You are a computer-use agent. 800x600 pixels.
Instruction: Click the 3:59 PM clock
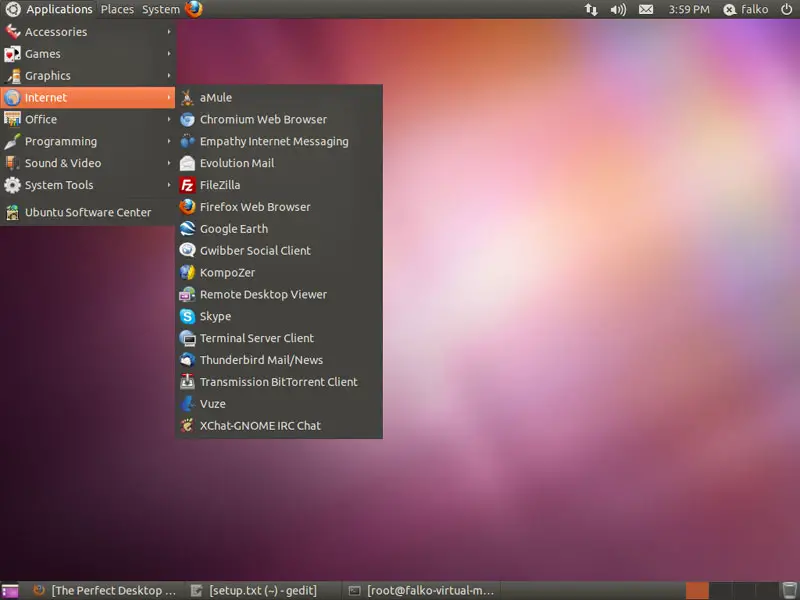tap(689, 9)
